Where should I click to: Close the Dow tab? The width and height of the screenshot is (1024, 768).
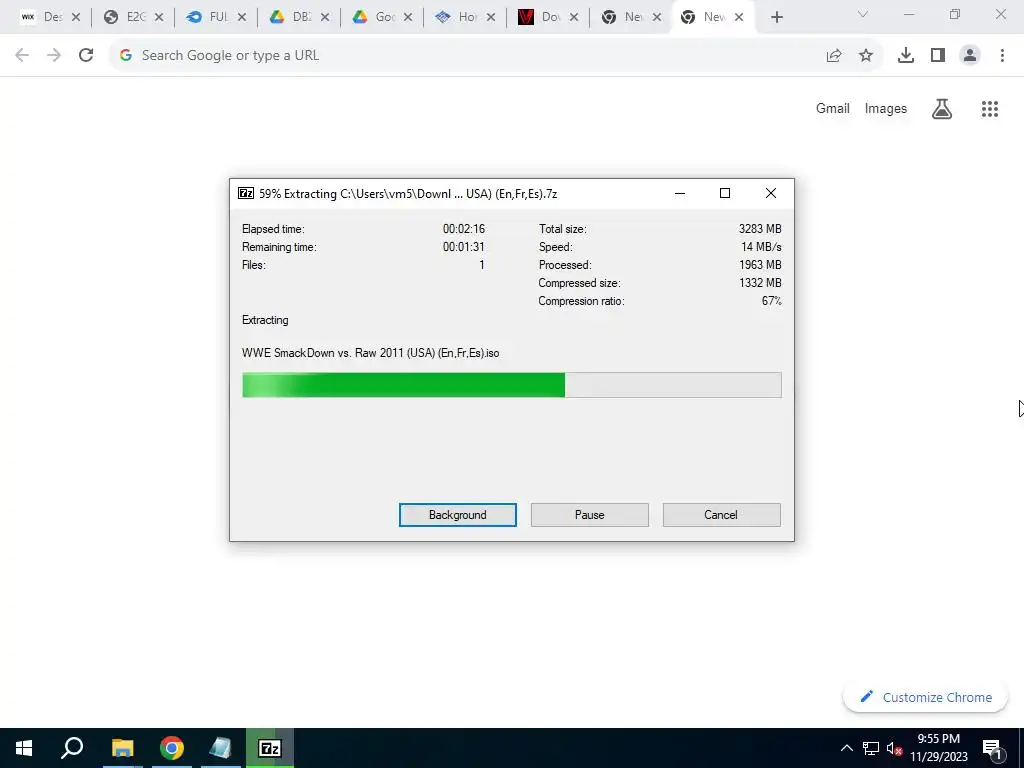tap(574, 17)
